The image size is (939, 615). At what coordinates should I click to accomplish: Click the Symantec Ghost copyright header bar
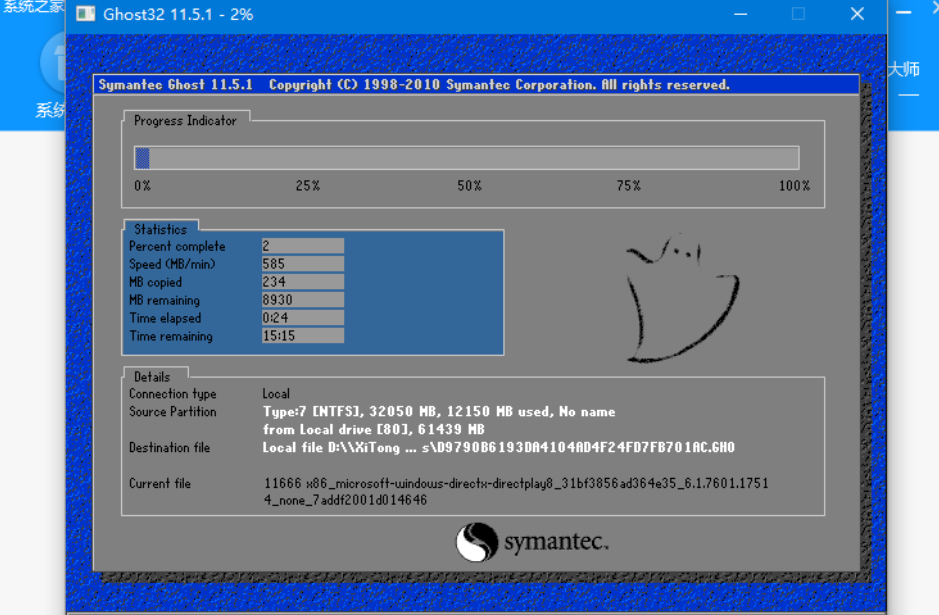click(476, 85)
